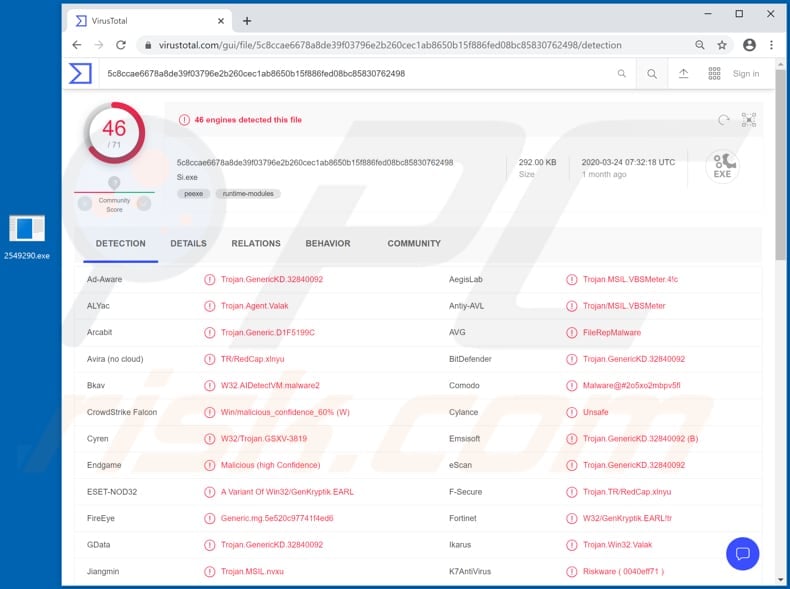The image size is (790, 589).
Task: Click small search icon inside hash field
Action: 622,74
